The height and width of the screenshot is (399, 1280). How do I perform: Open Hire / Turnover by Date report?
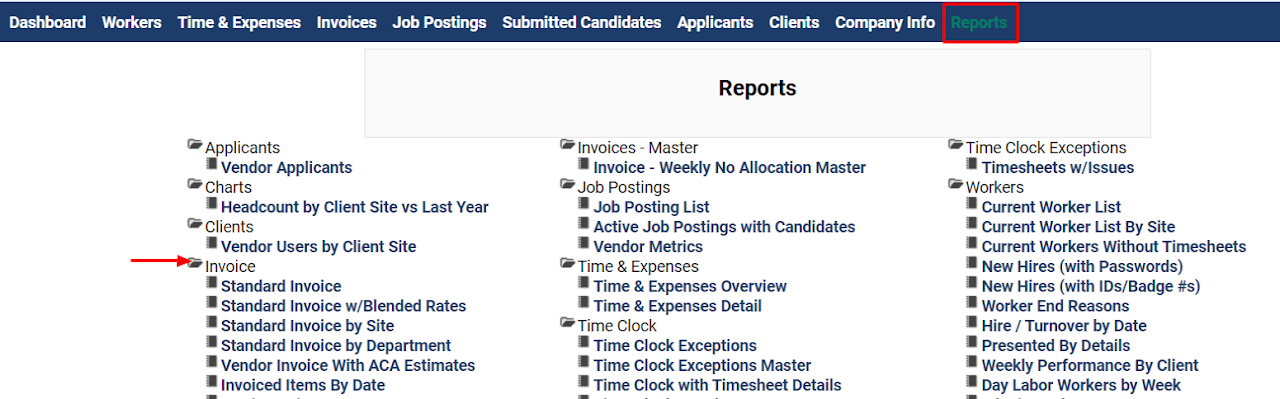click(1064, 326)
